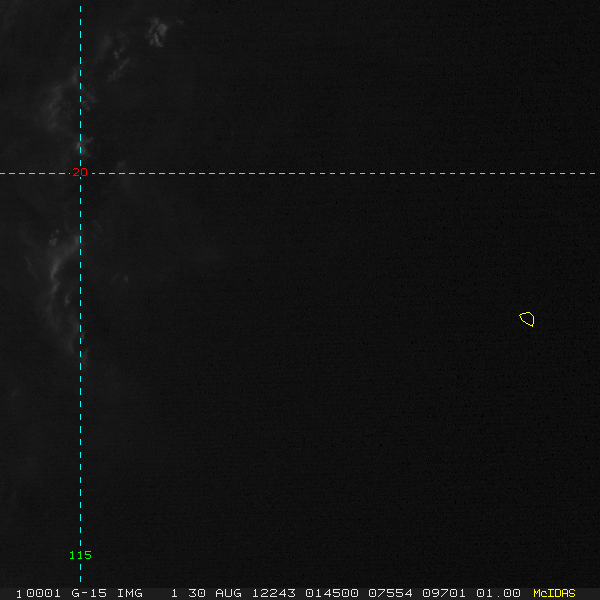Click the IMG text in status bar

[129, 593]
